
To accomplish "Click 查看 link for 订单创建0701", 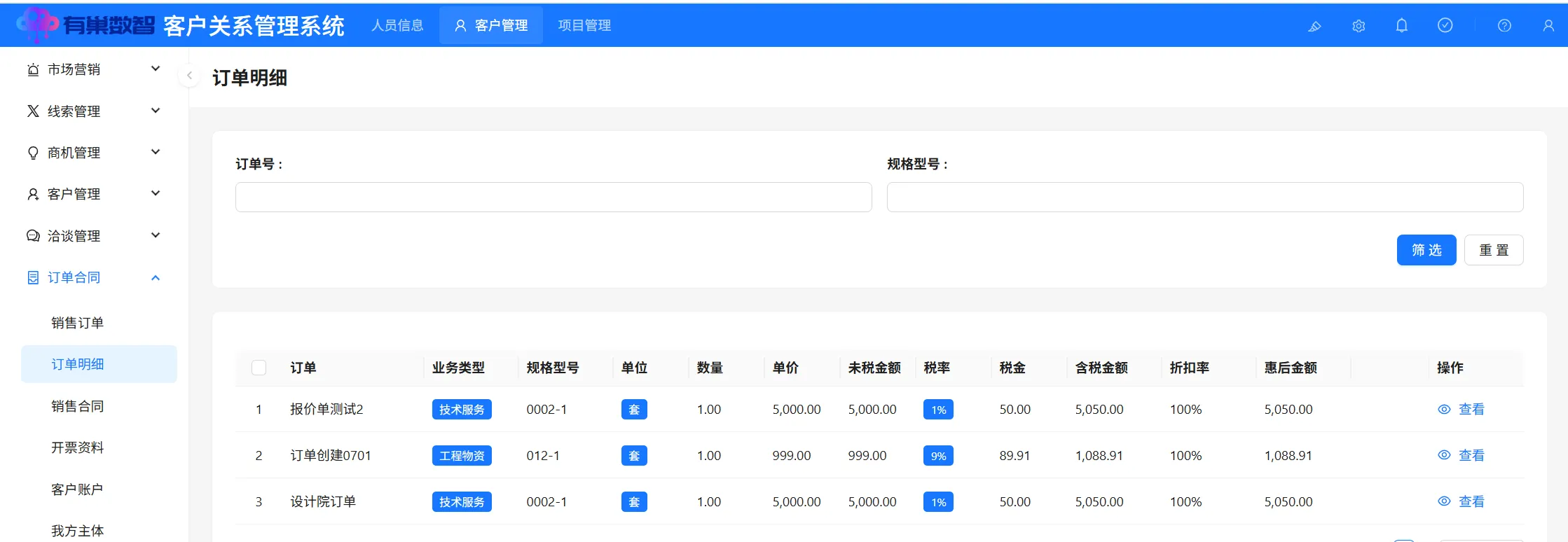I will click(1471, 455).
